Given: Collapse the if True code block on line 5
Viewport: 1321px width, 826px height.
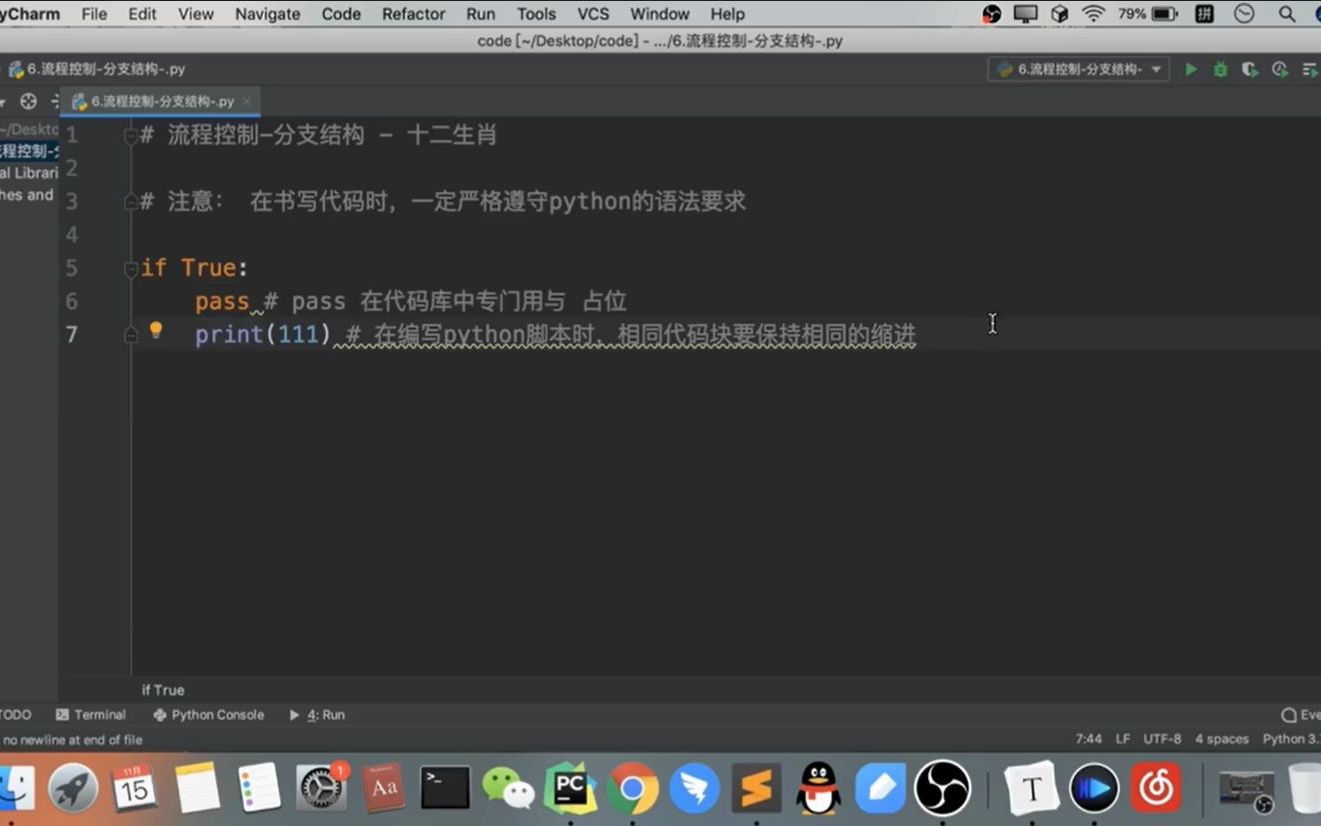Looking at the screenshot, I should coord(131,268).
